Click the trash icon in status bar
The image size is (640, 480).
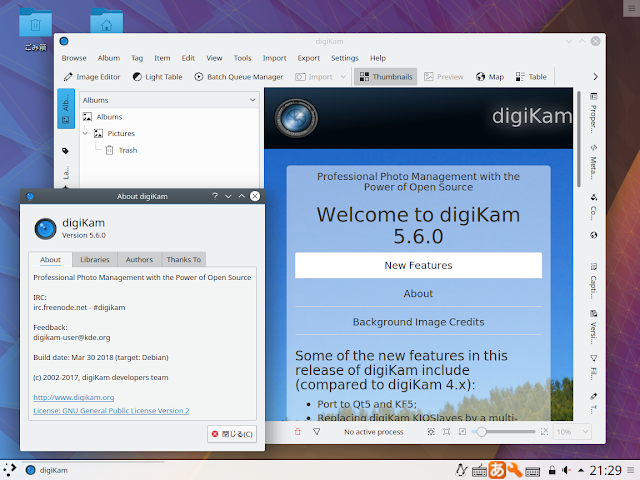[298, 431]
